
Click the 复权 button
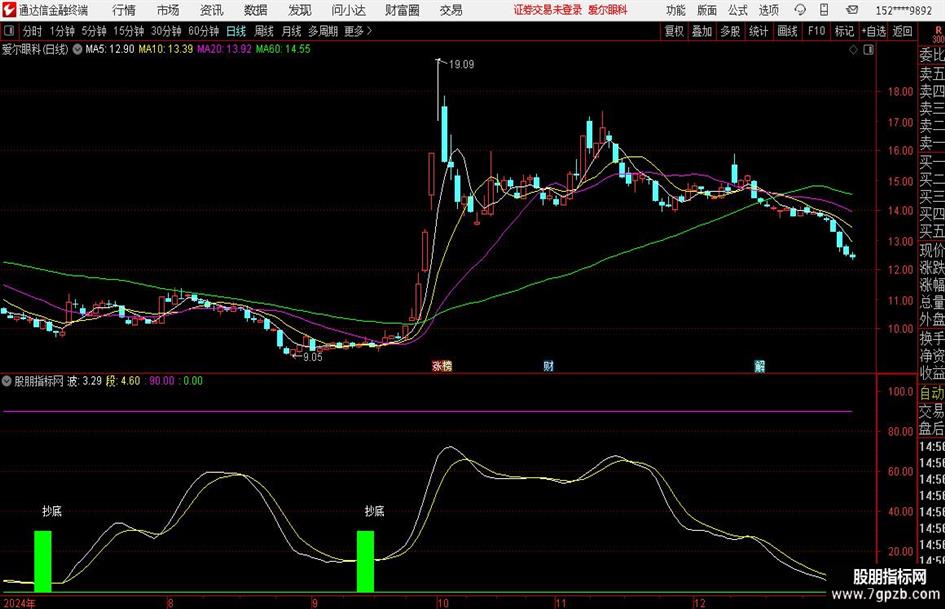[674, 31]
